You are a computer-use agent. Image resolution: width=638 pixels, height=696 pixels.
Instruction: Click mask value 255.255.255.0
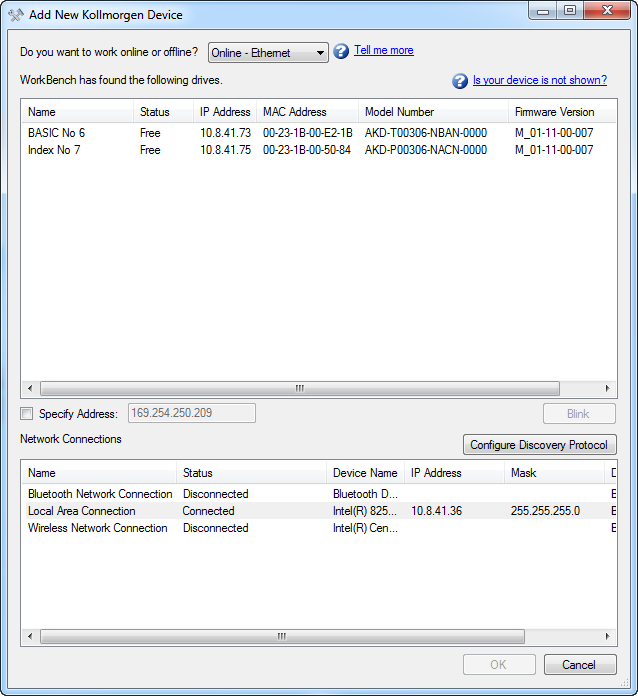tap(545, 511)
